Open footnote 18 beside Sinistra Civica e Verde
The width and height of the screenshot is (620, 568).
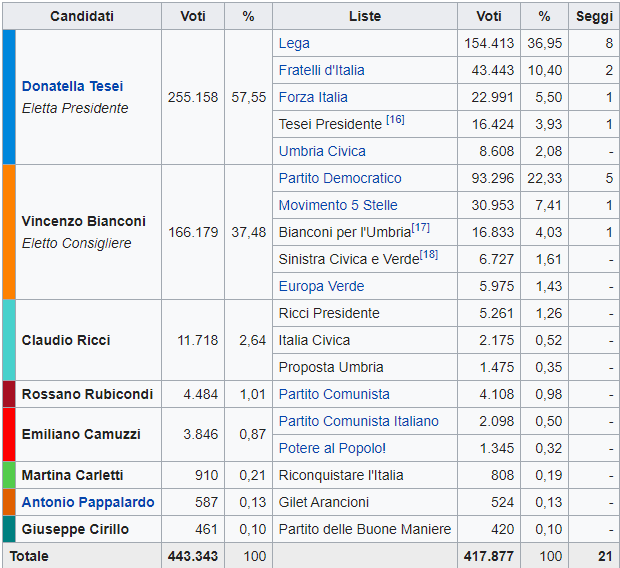tap(429, 254)
